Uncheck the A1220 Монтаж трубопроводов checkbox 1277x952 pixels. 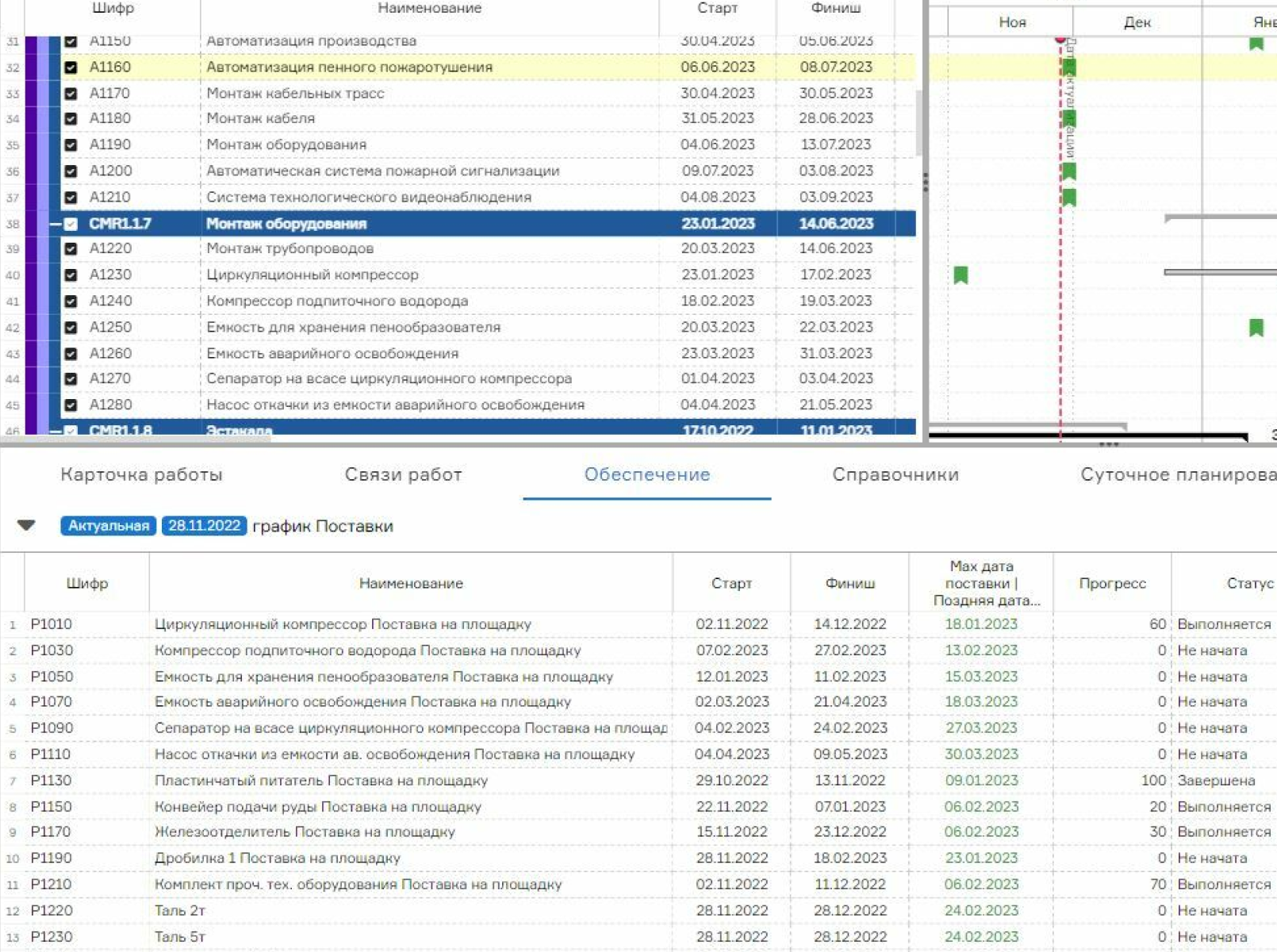pos(71,249)
